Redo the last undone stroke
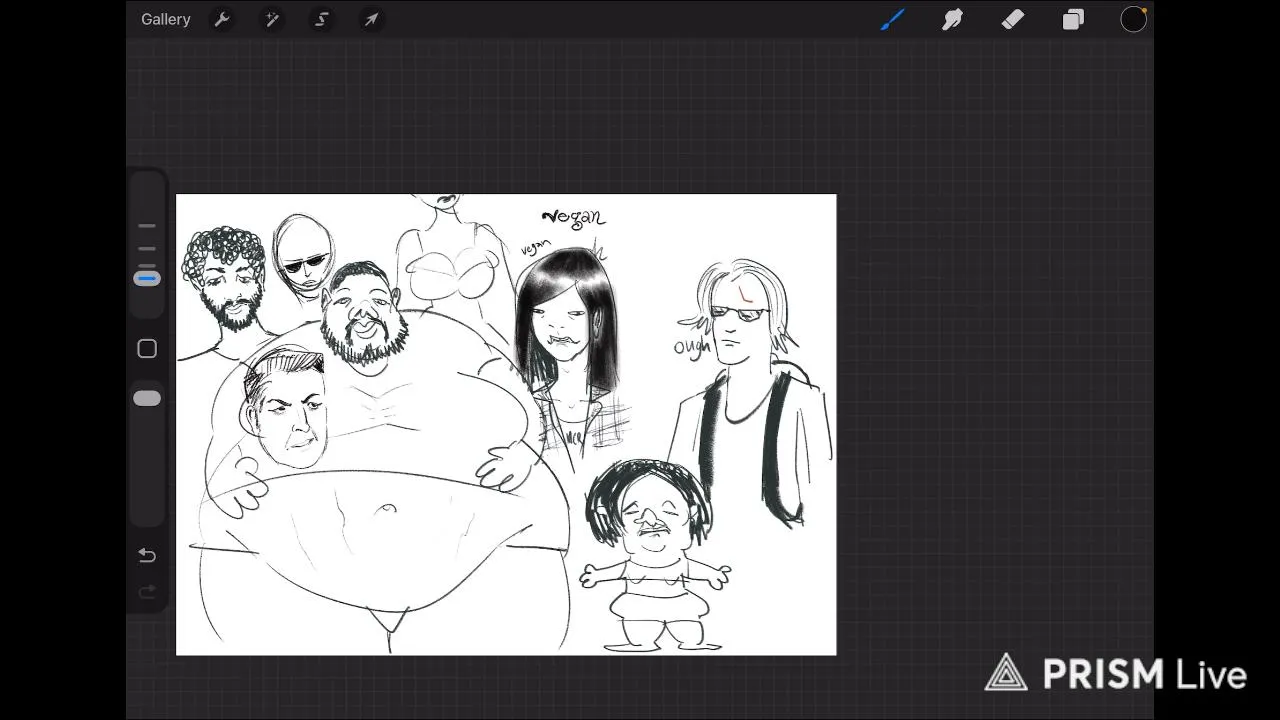Viewport: 1280px width, 720px height. (x=147, y=592)
